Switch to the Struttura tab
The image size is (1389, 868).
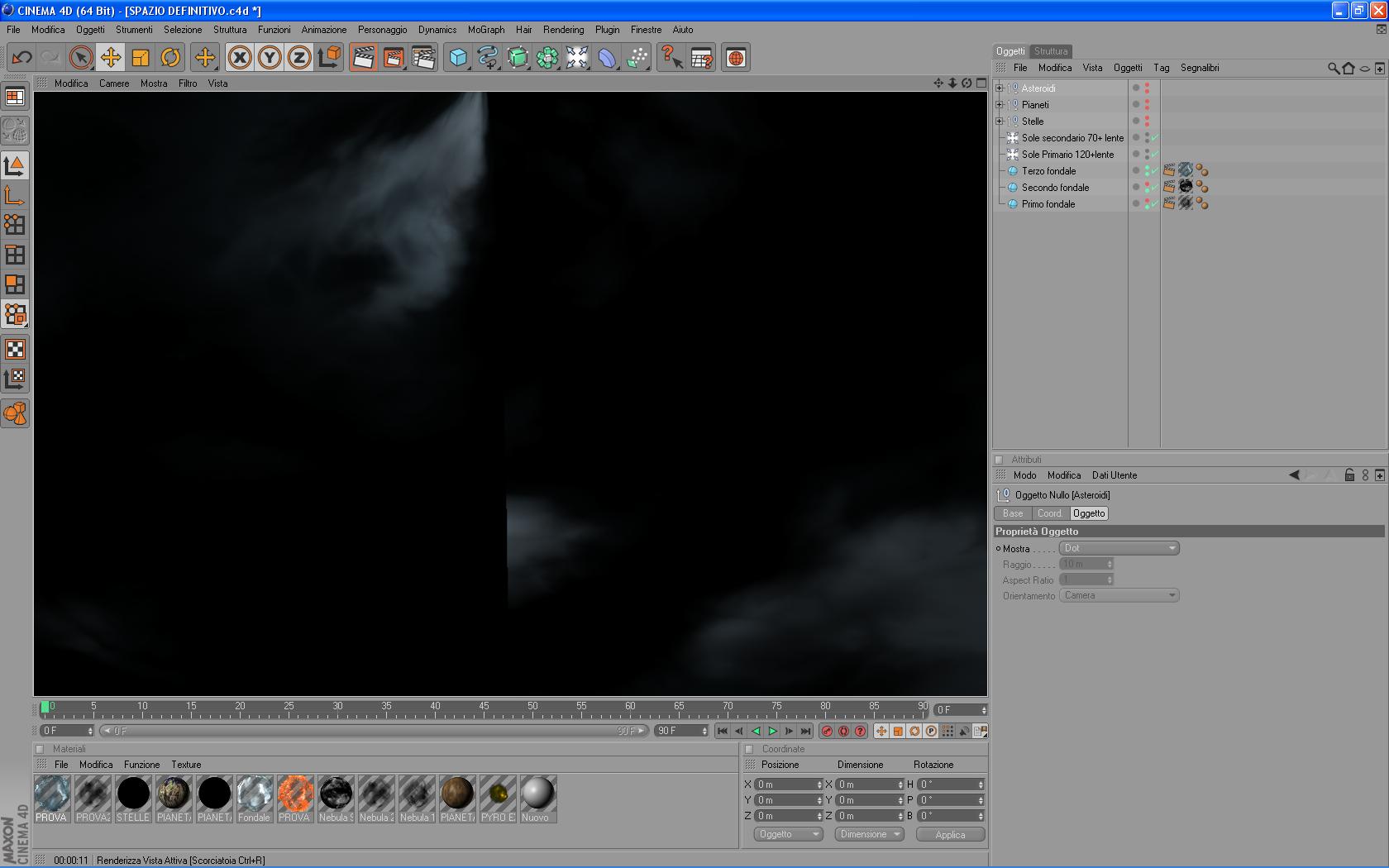[x=1051, y=51]
